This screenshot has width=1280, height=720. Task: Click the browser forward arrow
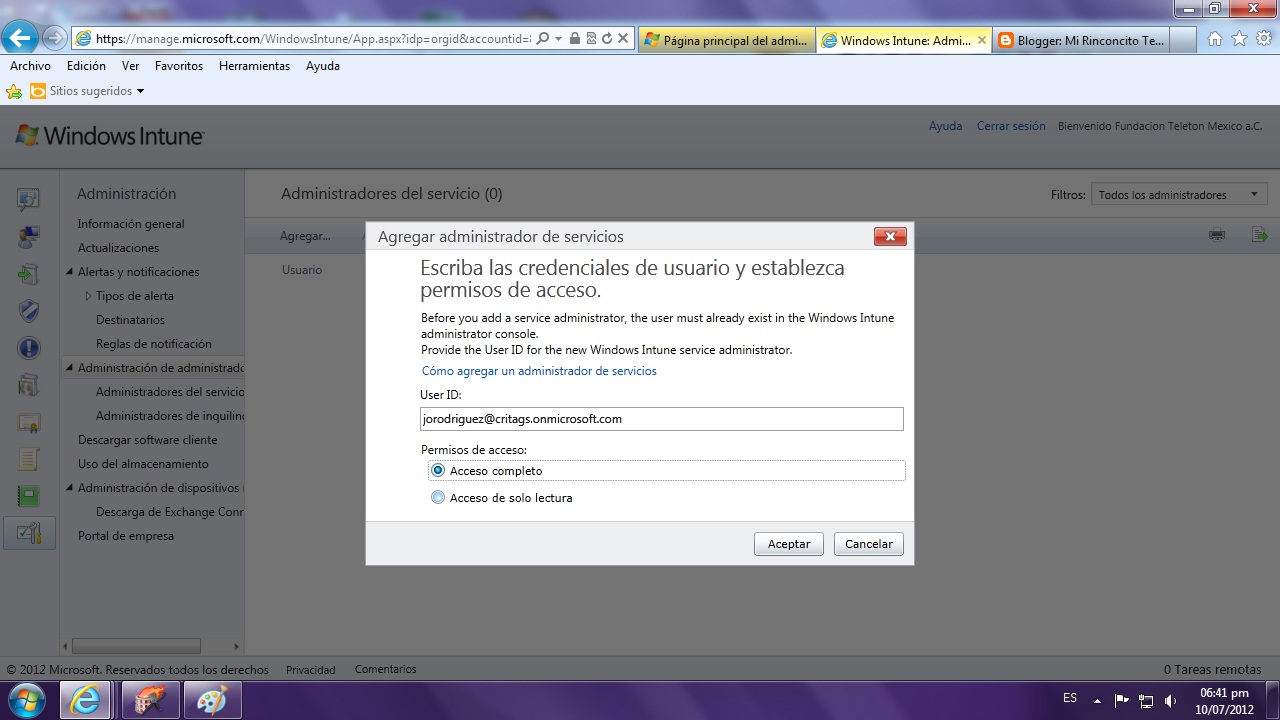point(55,38)
